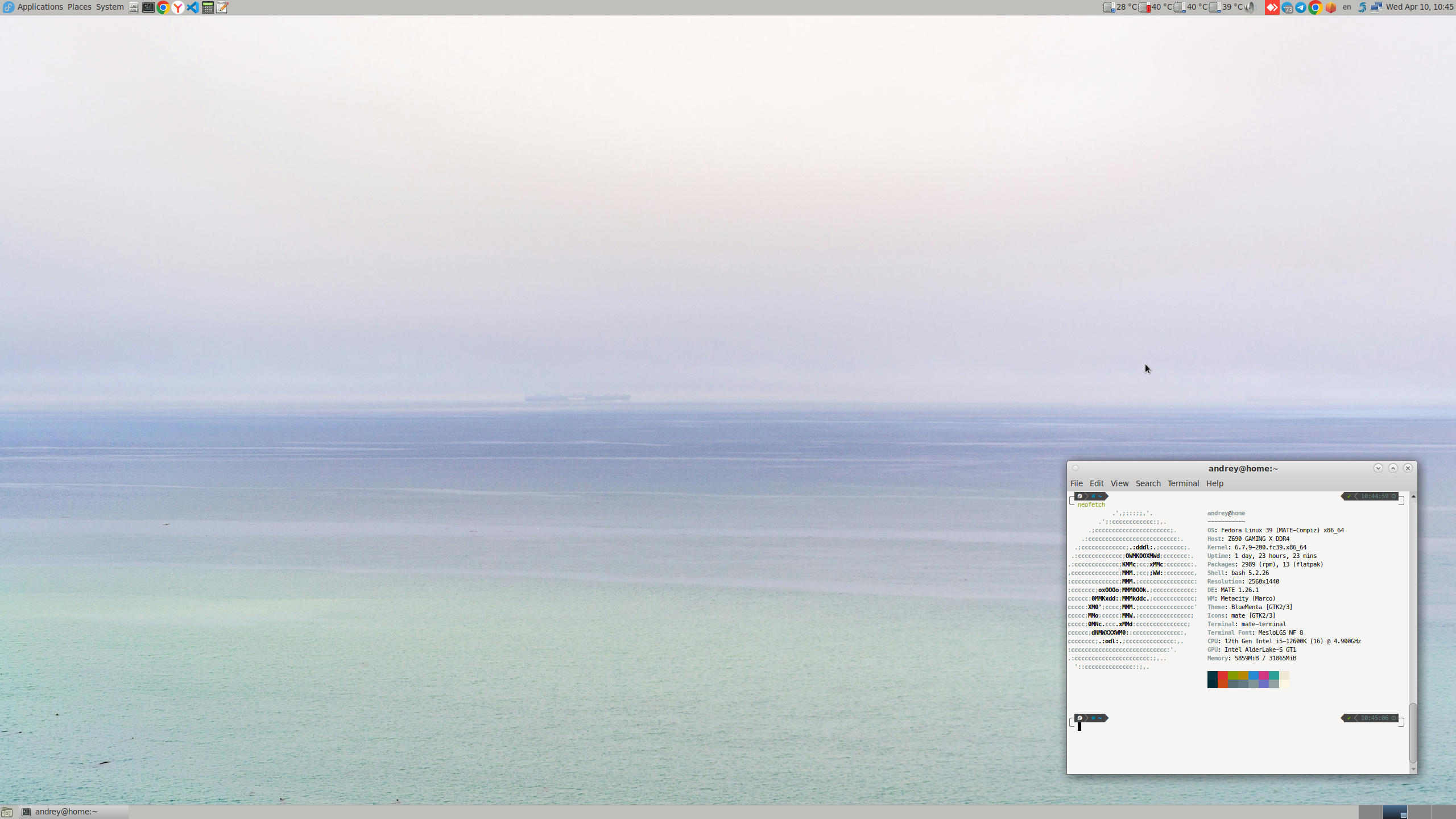Click andrey@home taskbar window button

67,812
